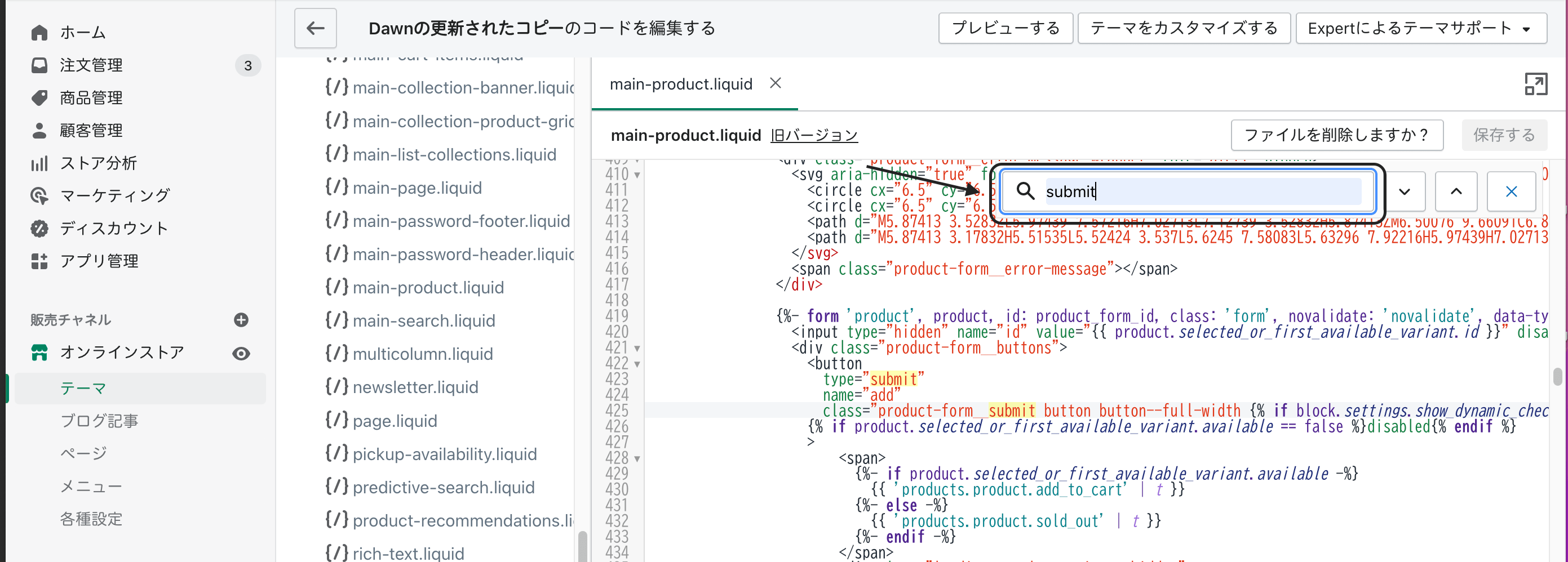Image resolution: width=1568 pixels, height=562 pixels.
Task: Click file icon beside newsletter.liquid
Action: [336, 386]
